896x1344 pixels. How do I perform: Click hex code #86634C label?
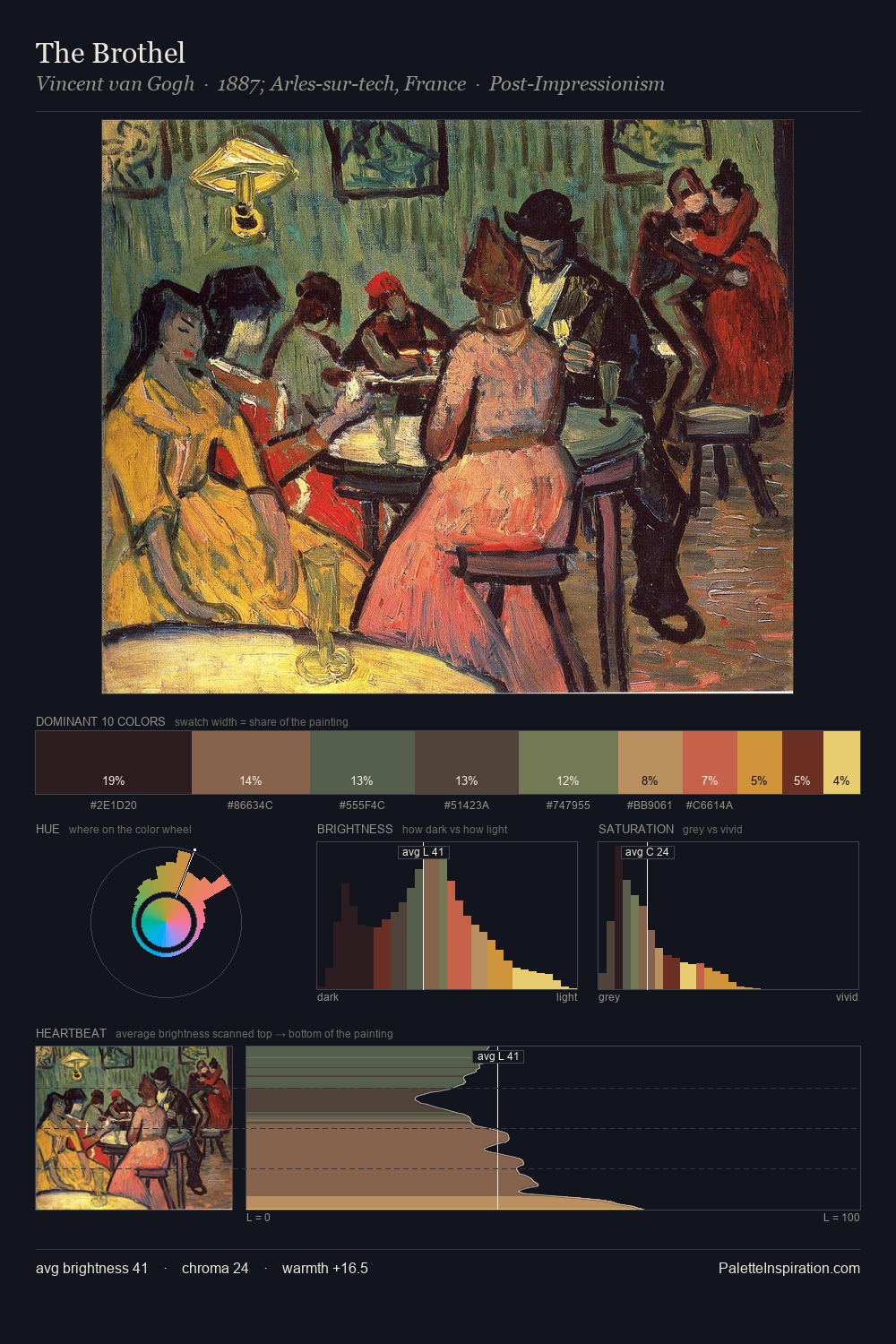click(x=251, y=805)
